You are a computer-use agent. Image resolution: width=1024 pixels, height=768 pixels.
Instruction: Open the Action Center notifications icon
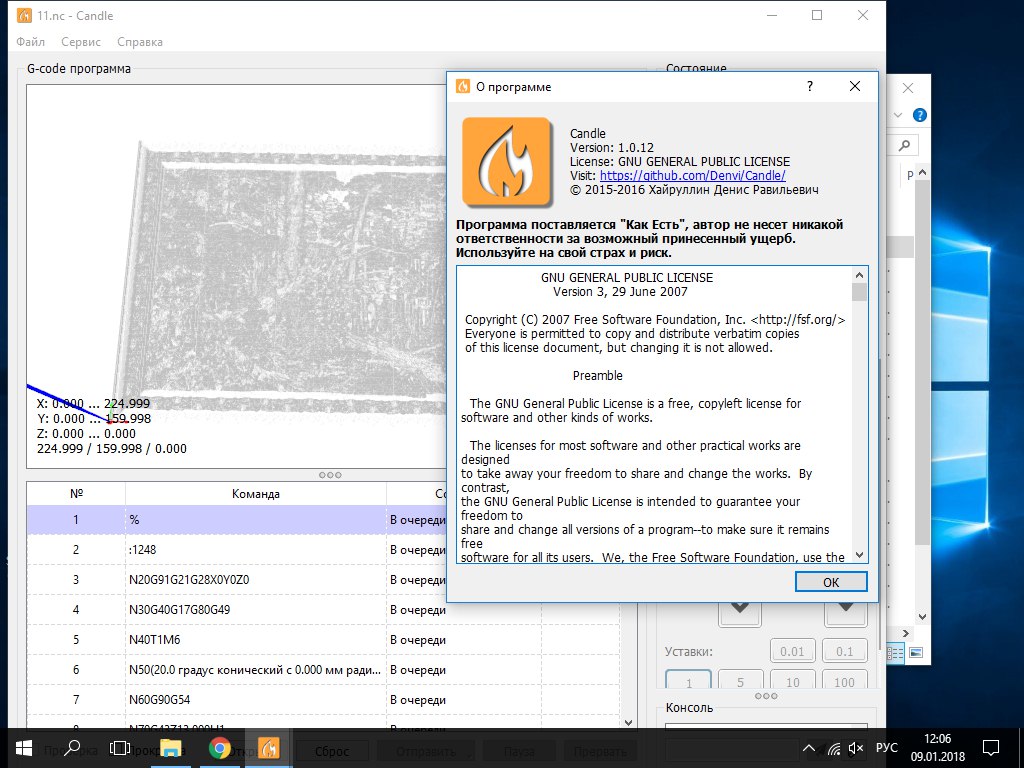coord(991,748)
